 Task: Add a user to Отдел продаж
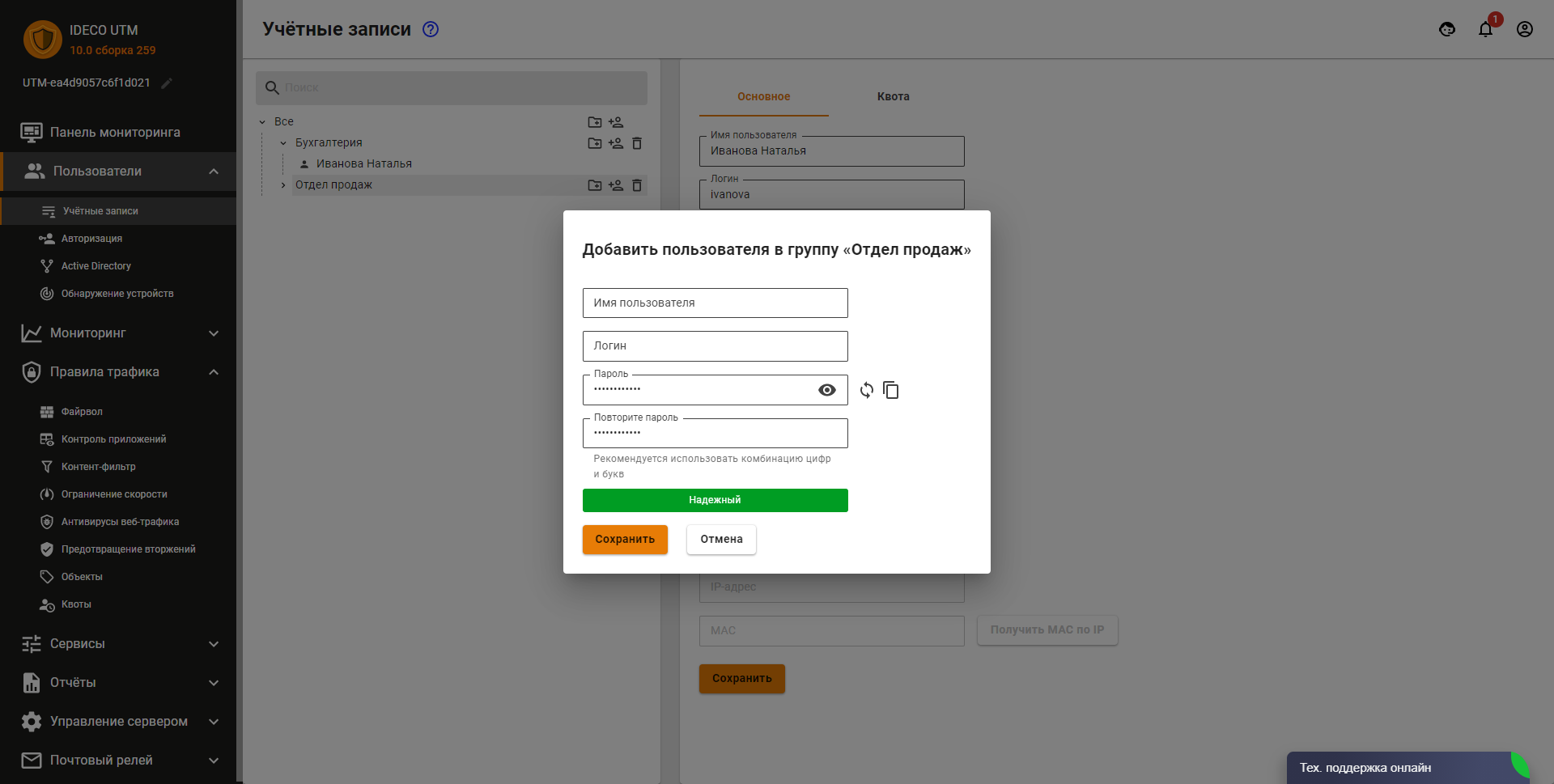pyautogui.click(x=616, y=185)
